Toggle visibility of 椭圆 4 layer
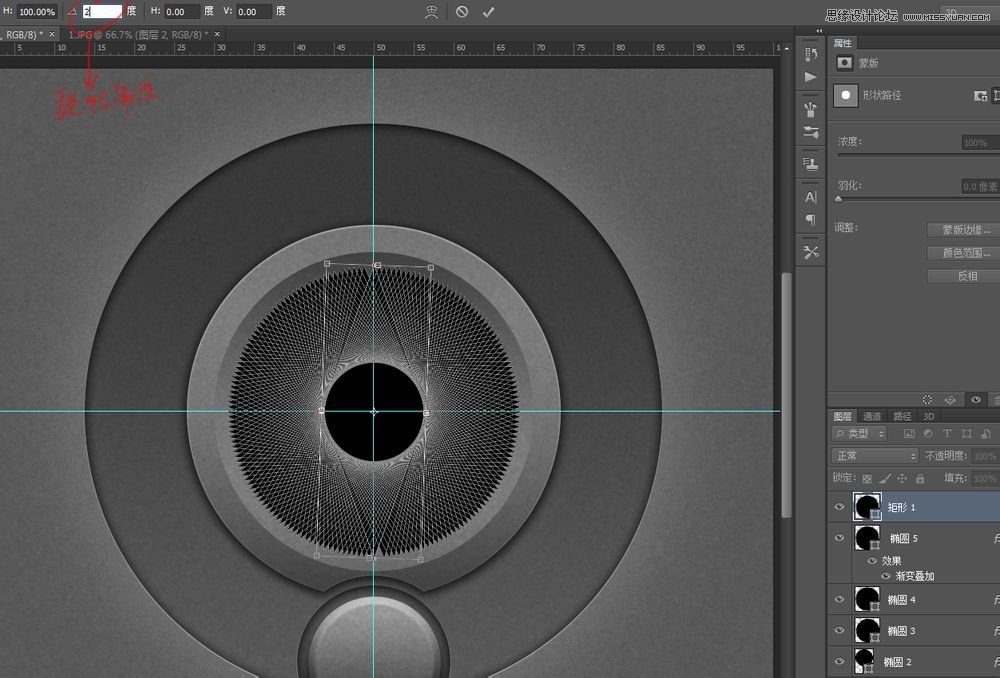This screenshot has height=678, width=1000. click(x=839, y=600)
